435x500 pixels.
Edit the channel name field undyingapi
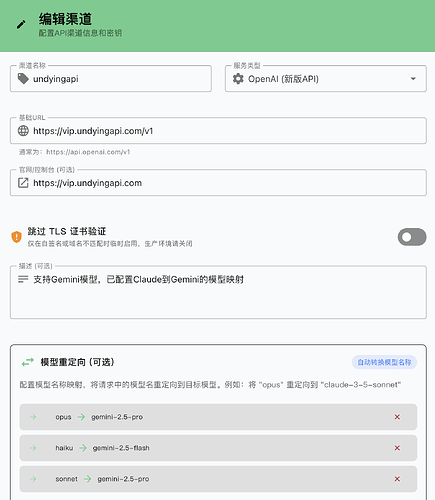coord(111,79)
